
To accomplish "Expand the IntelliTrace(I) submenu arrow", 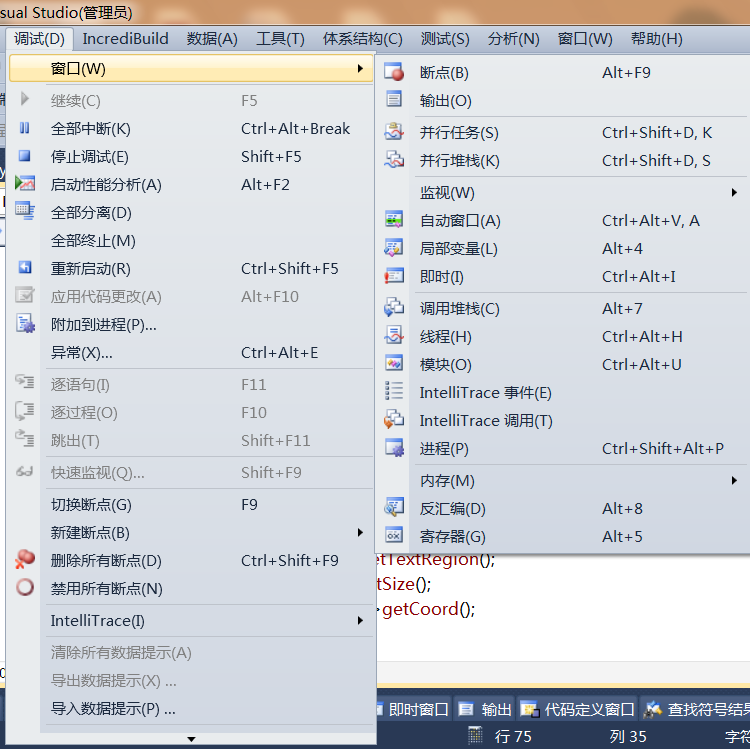I will pos(360,620).
